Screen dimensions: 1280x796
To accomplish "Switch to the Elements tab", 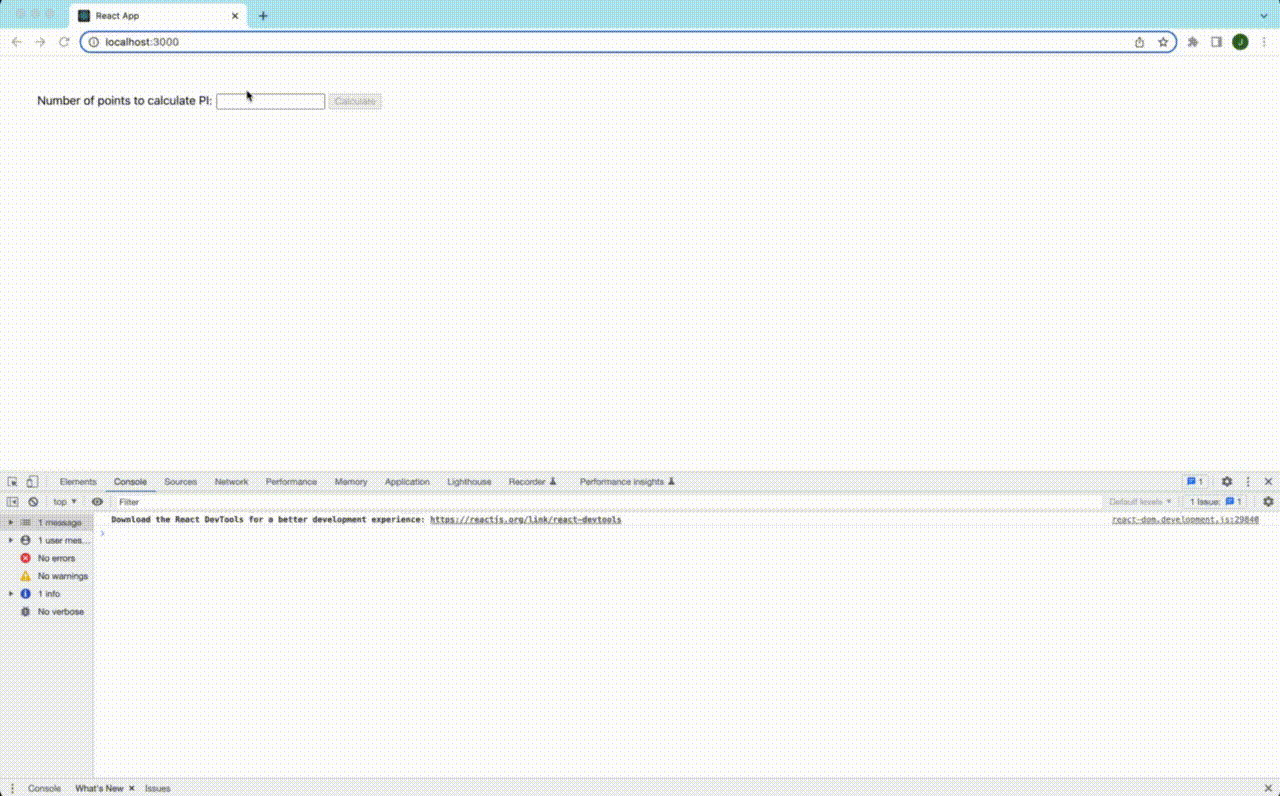I will (x=78, y=482).
